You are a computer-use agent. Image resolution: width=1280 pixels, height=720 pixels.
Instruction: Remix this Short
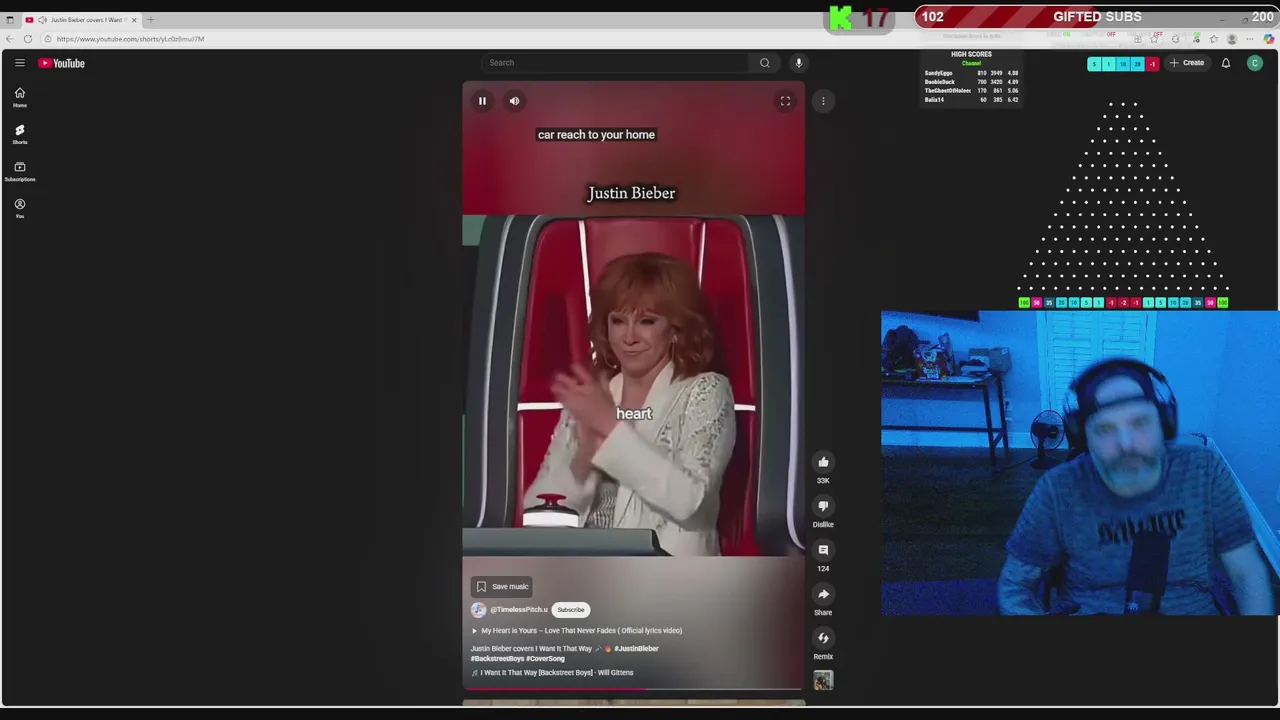tap(823, 638)
